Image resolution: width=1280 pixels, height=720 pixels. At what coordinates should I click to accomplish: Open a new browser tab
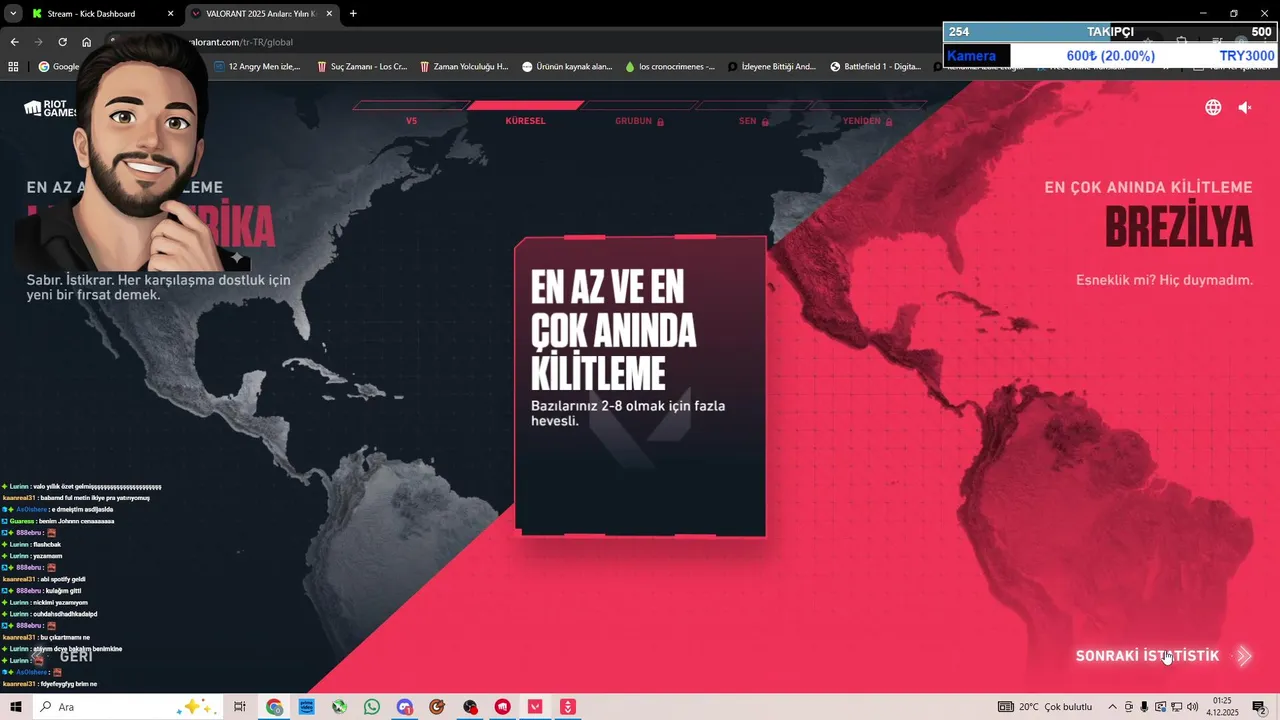(x=353, y=14)
